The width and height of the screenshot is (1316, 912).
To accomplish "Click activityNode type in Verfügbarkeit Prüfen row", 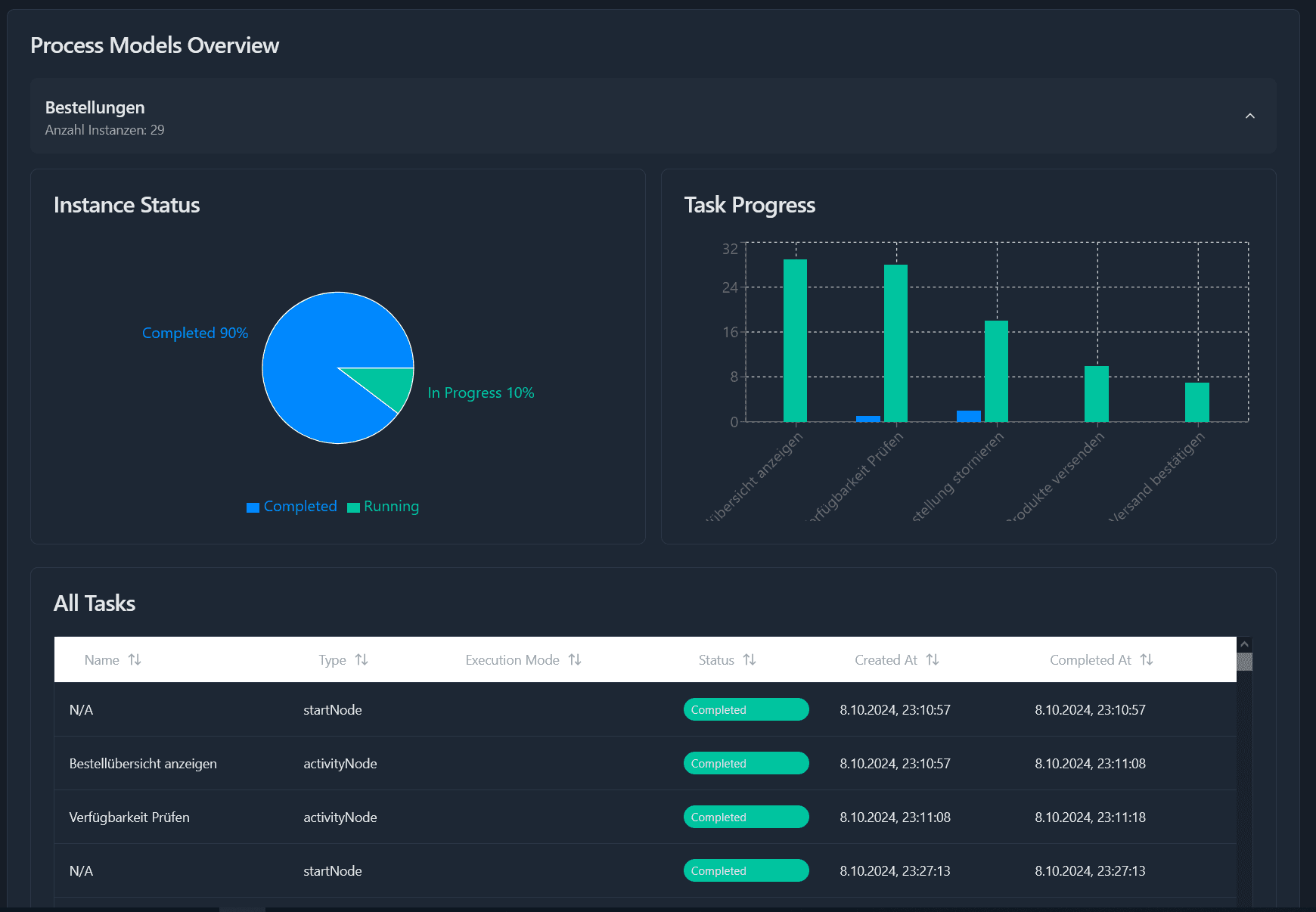I will pyautogui.click(x=340, y=817).
